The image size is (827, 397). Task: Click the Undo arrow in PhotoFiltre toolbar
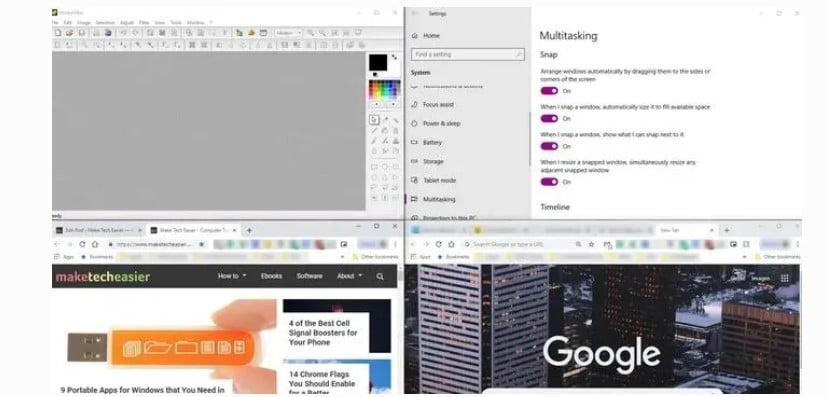point(123,33)
